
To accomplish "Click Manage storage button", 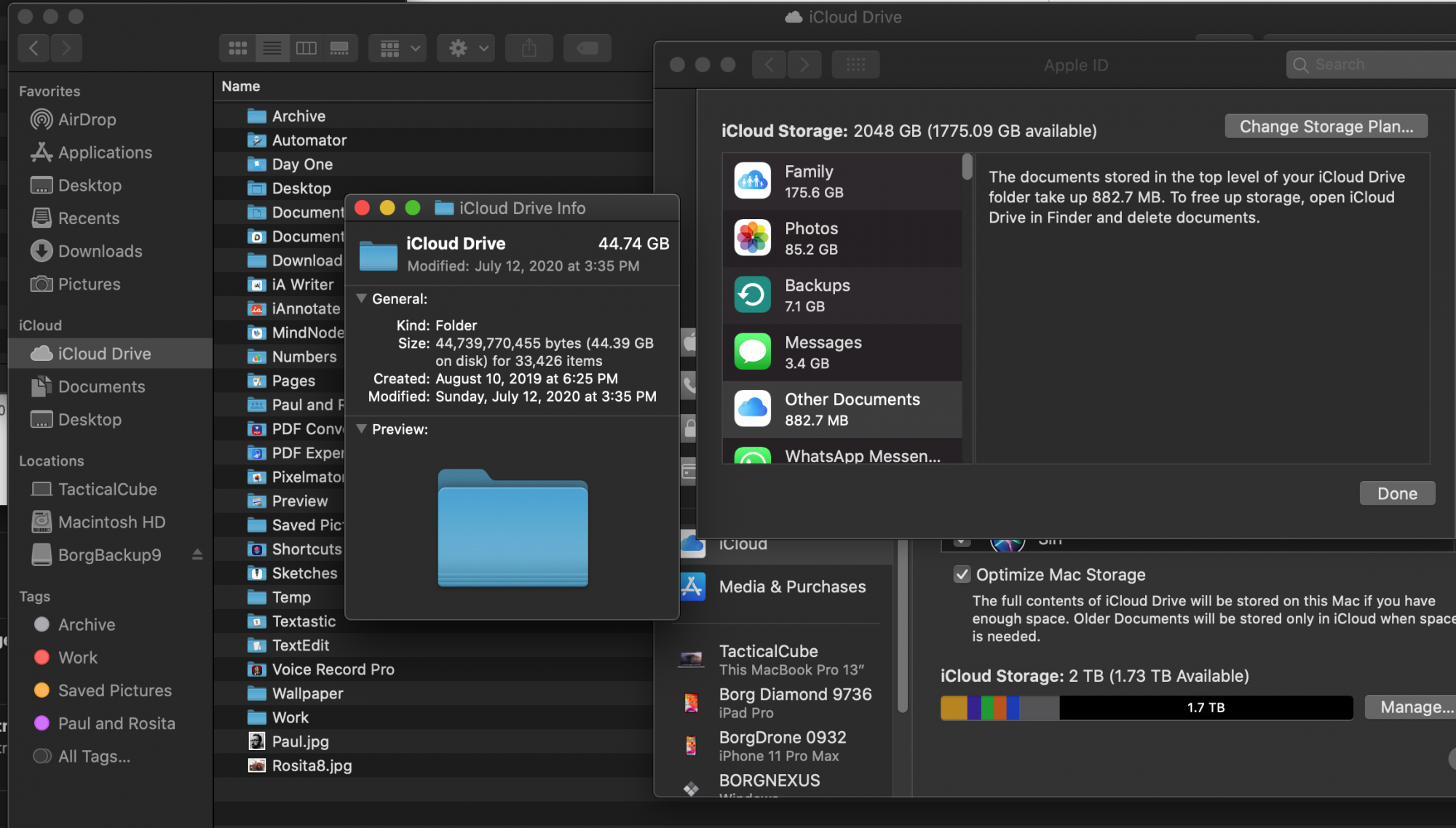I will pyautogui.click(x=1412, y=706).
